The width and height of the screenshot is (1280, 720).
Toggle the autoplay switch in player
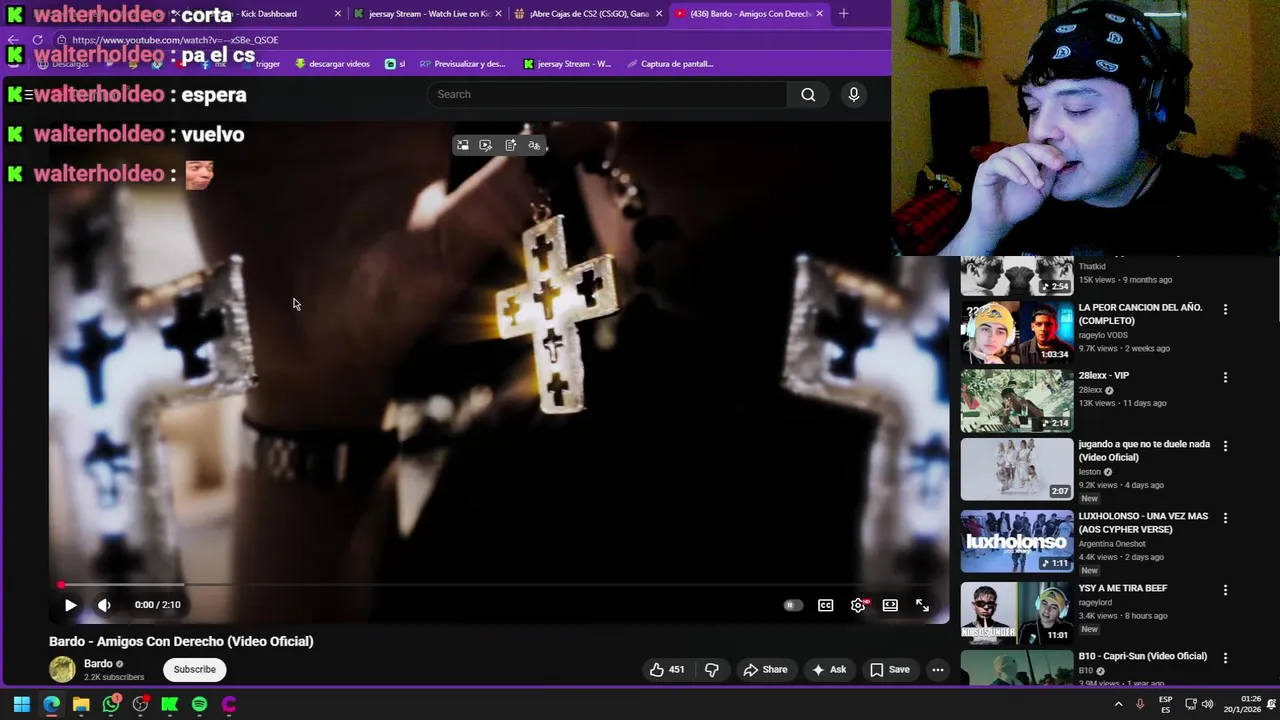792,605
